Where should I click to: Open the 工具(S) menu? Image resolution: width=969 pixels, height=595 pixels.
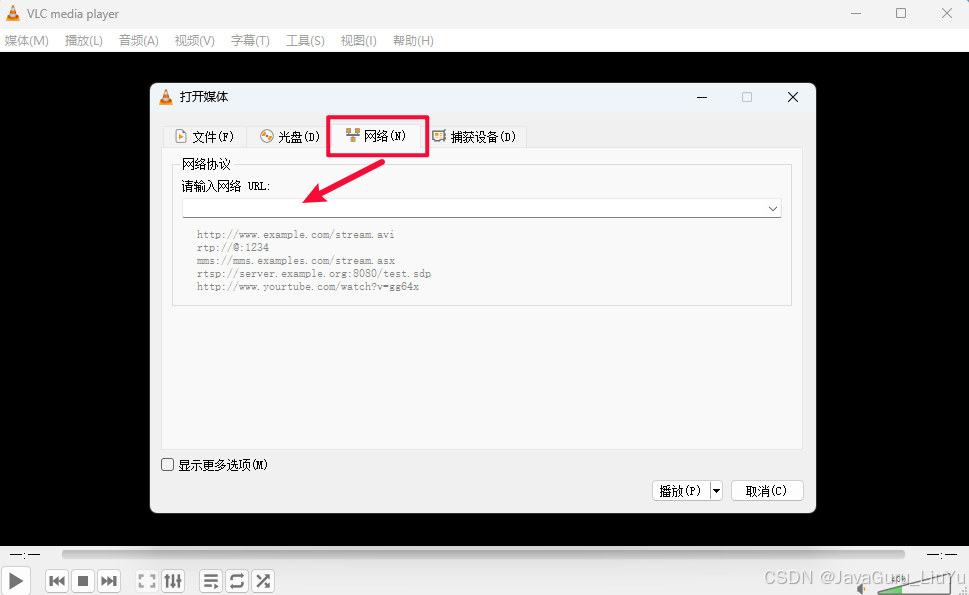pos(305,41)
